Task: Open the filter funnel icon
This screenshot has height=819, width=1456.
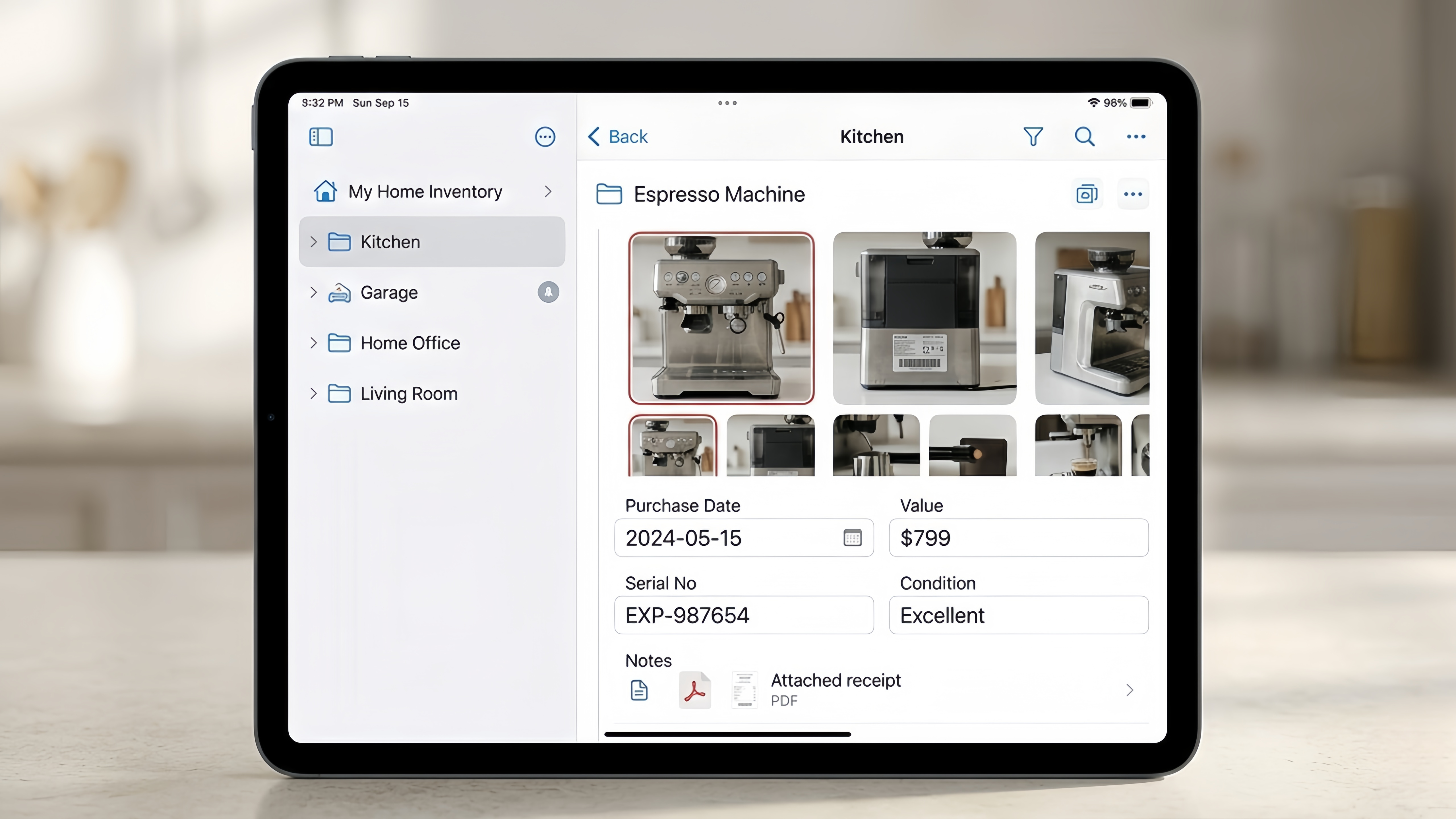Action: pos(1033,137)
